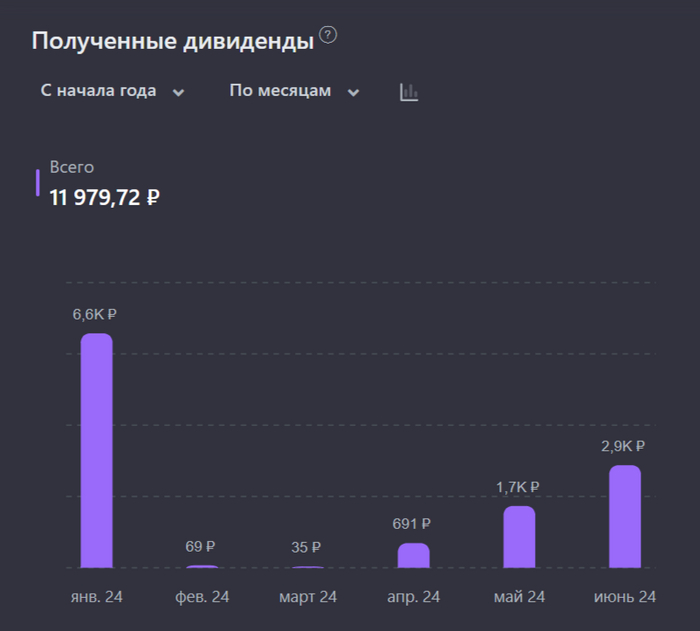Click the 691 ₽ value label
700x631 pixels.
pyautogui.click(x=412, y=524)
